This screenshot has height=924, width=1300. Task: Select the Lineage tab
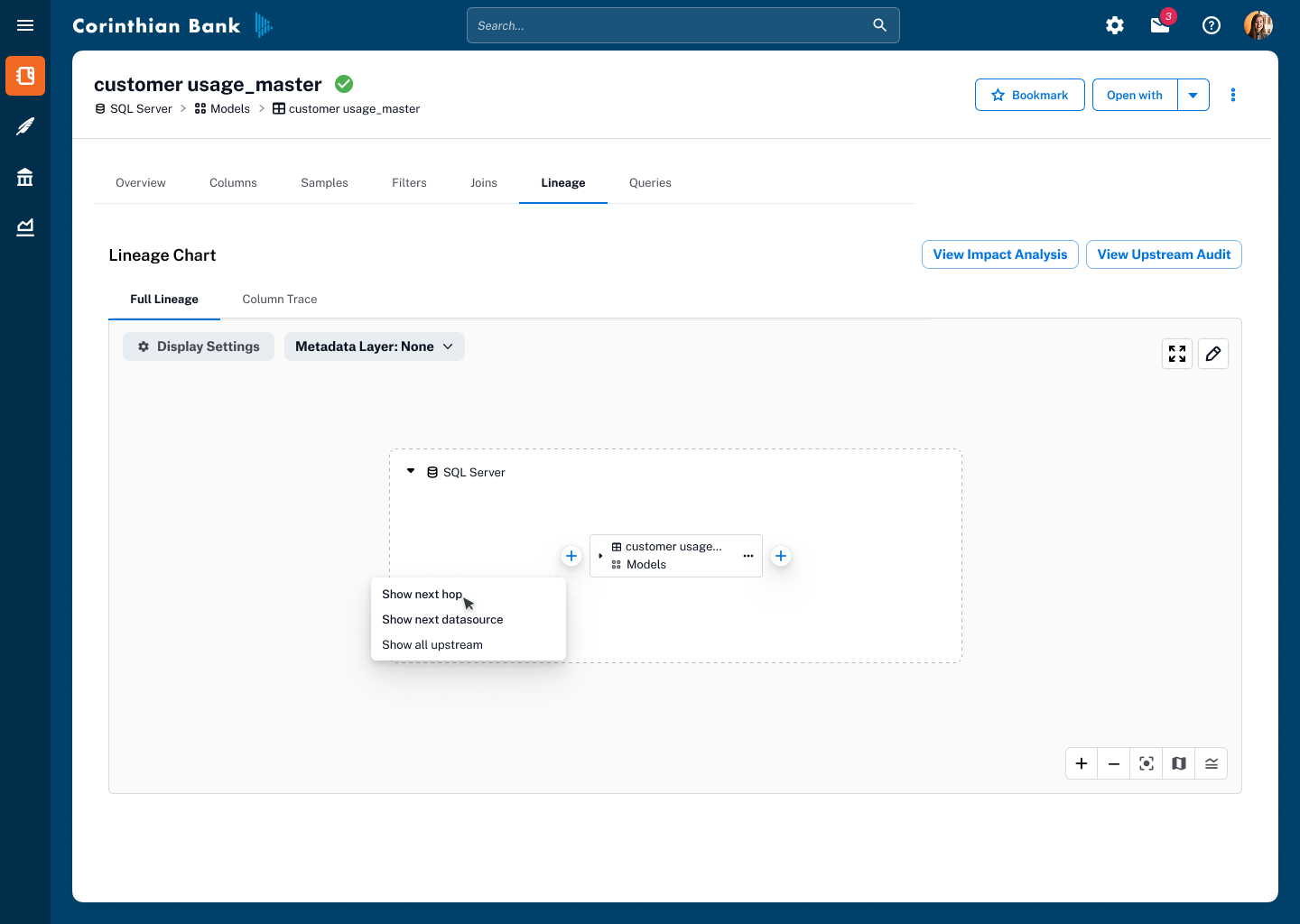click(x=563, y=182)
